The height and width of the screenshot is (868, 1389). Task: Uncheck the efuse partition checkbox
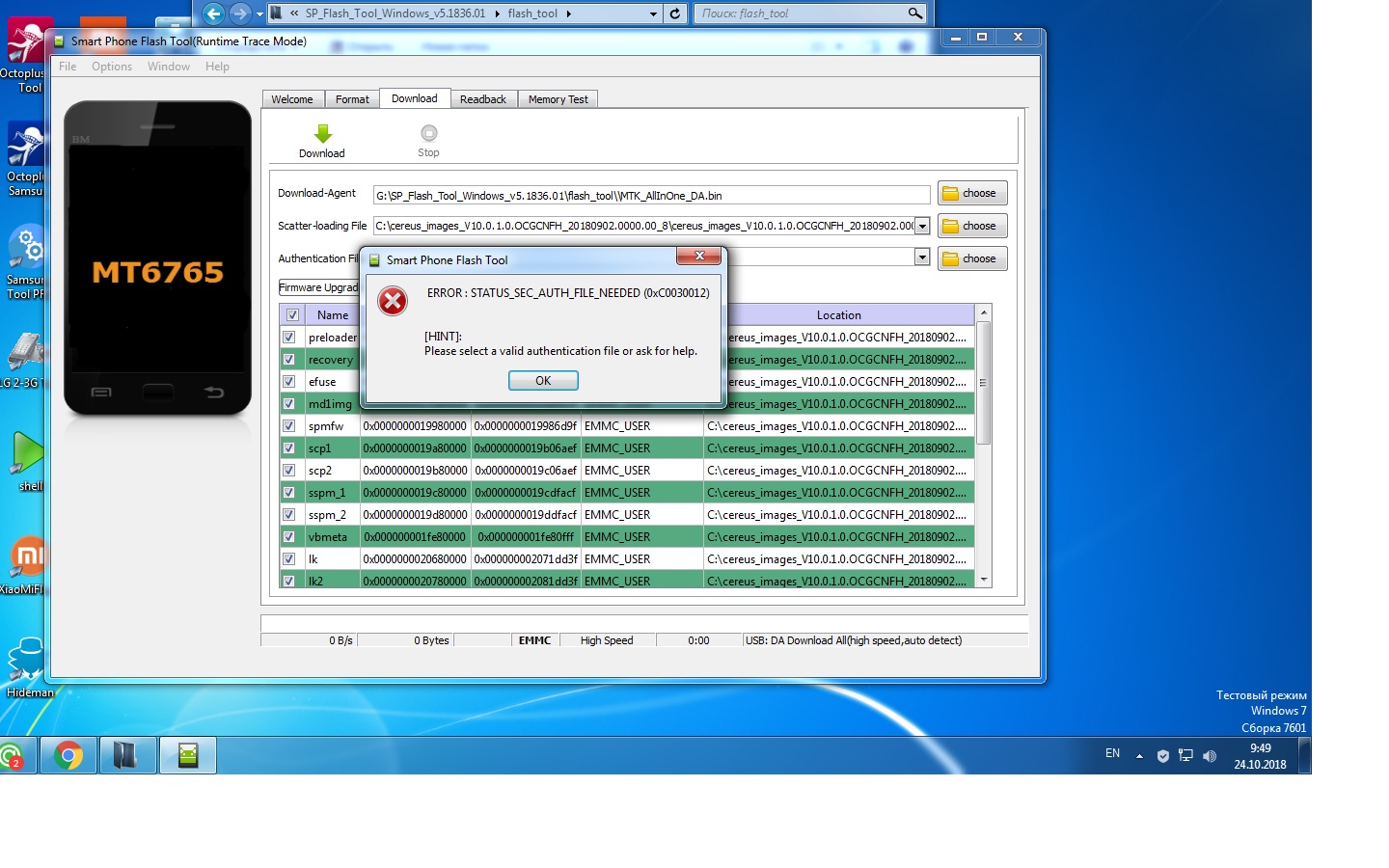(x=288, y=382)
